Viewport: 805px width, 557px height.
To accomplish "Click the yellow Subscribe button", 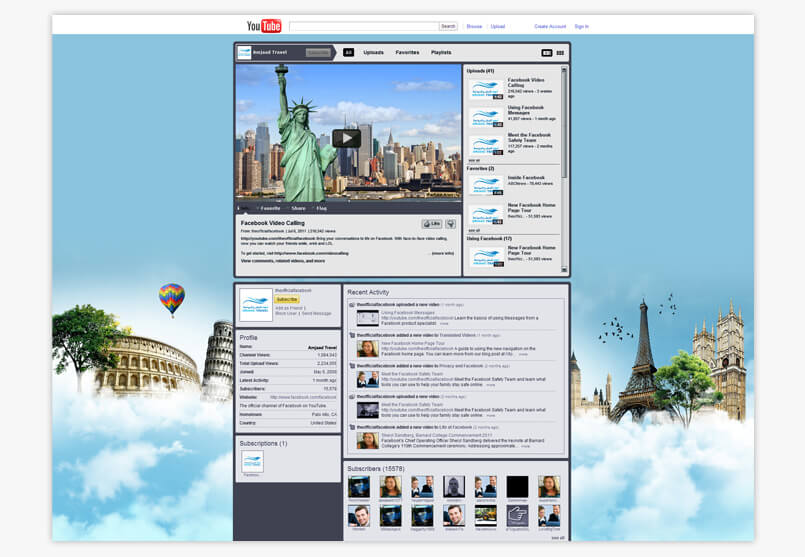I will [x=286, y=299].
